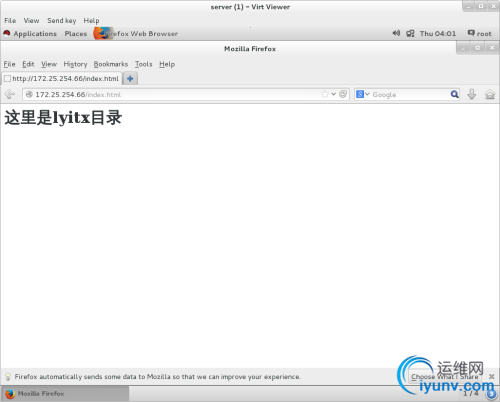
Task: Open the Applications menu
Action: [35, 34]
